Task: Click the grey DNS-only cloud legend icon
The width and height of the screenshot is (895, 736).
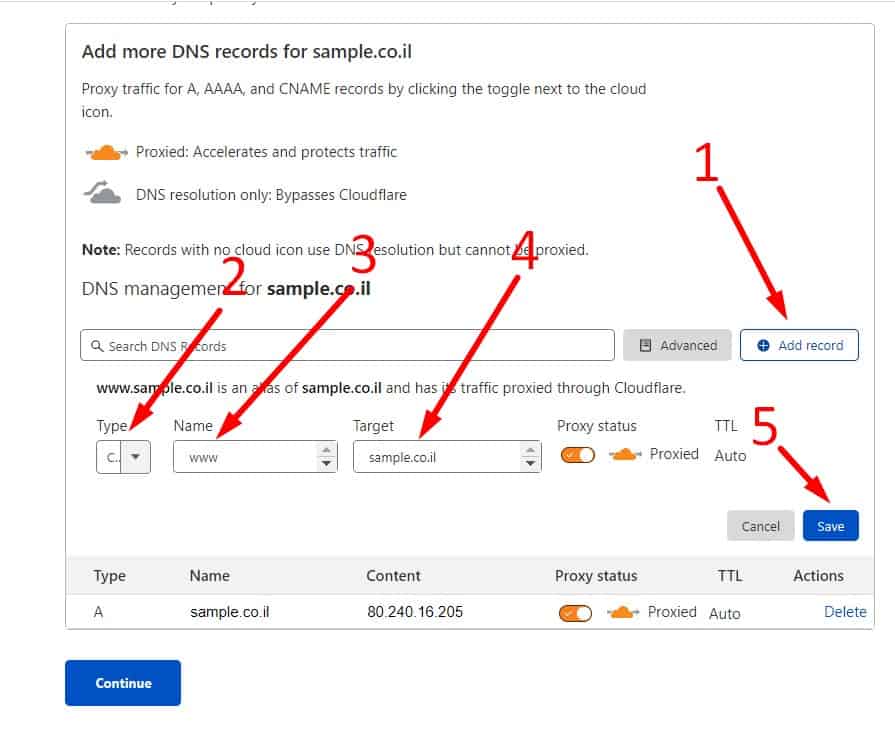Action: click(x=103, y=192)
